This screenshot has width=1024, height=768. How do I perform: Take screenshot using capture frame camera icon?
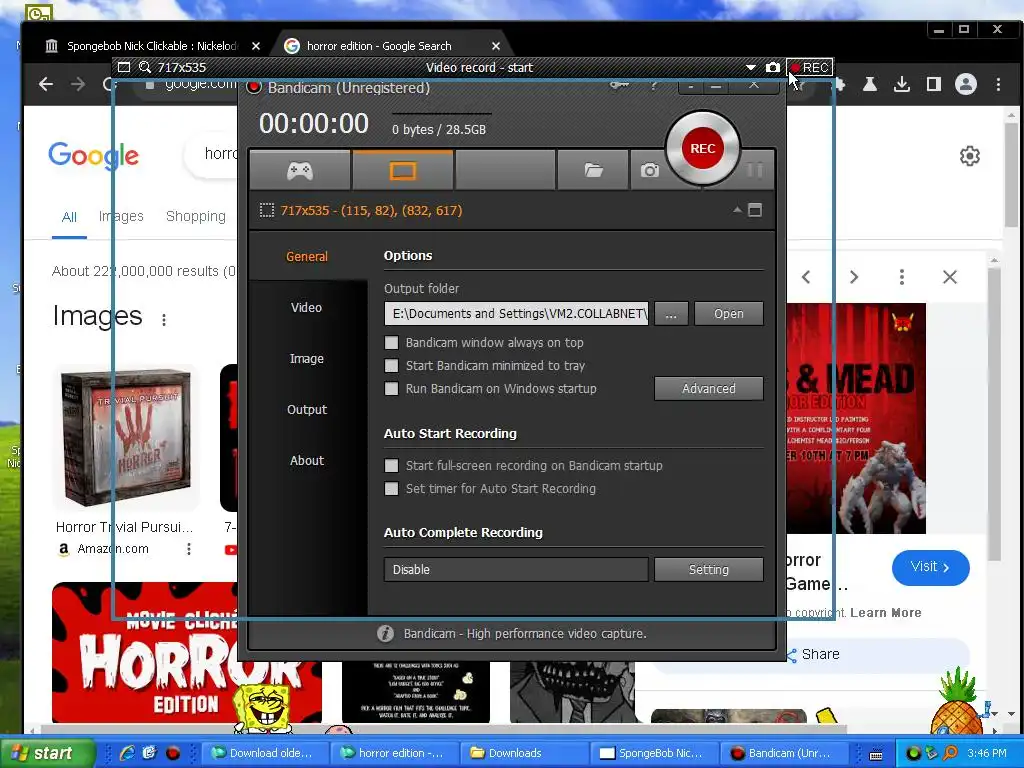coord(773,67)
